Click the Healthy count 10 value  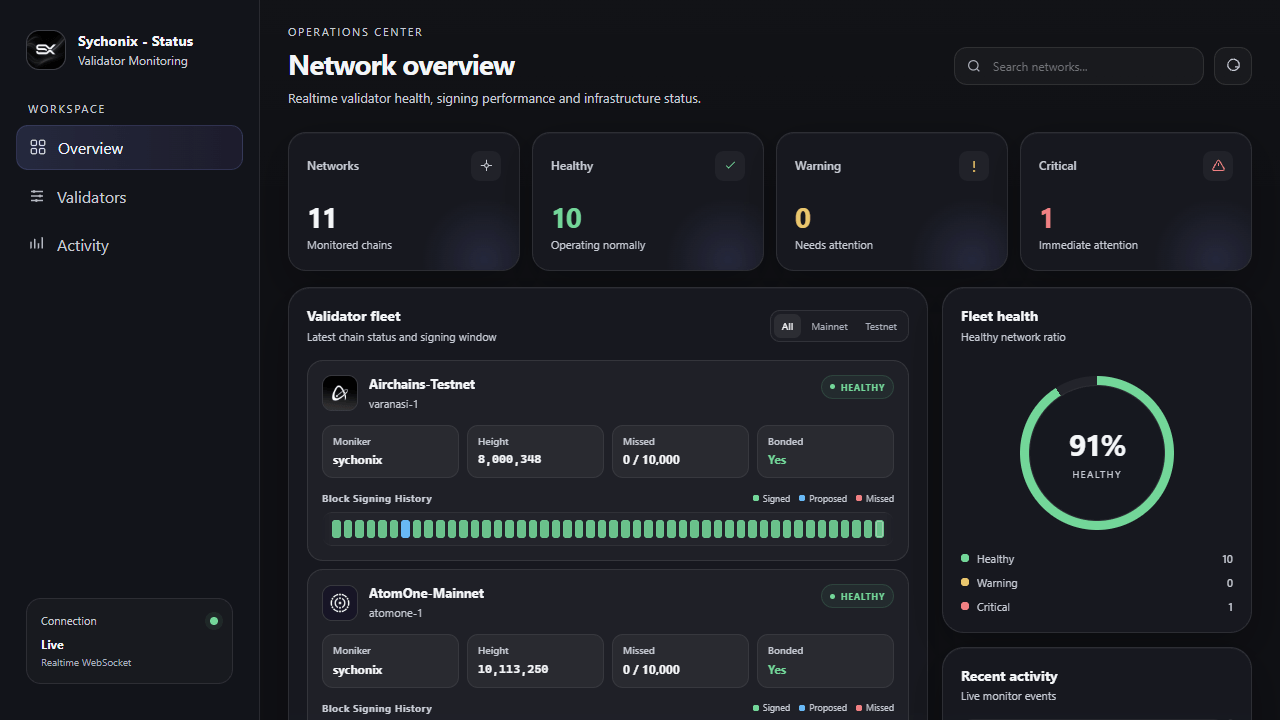pyautogui.click(x=566, y=218)
